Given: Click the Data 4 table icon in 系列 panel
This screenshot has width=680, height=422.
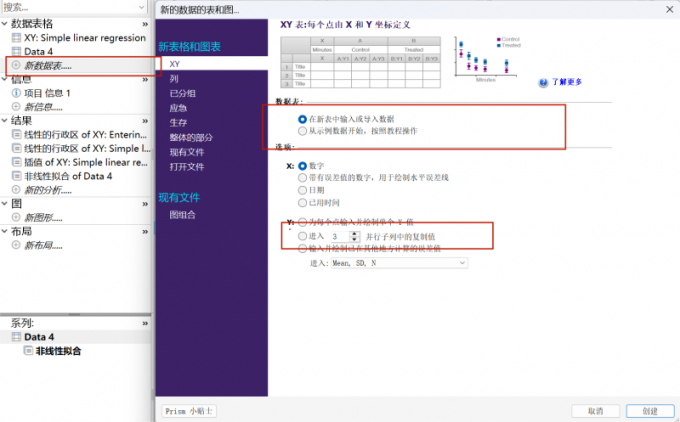Looking at the screenshot, I should (x=16, y=337).
